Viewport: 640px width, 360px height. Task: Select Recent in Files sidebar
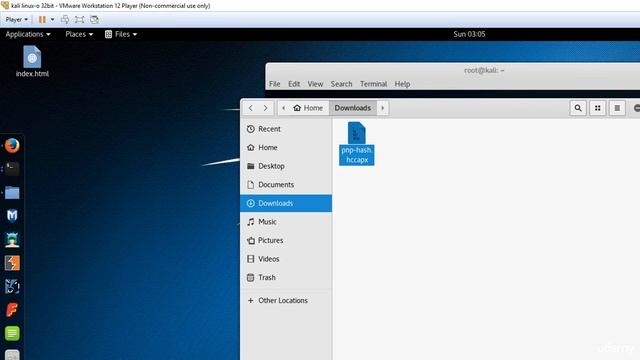(286, 129)
